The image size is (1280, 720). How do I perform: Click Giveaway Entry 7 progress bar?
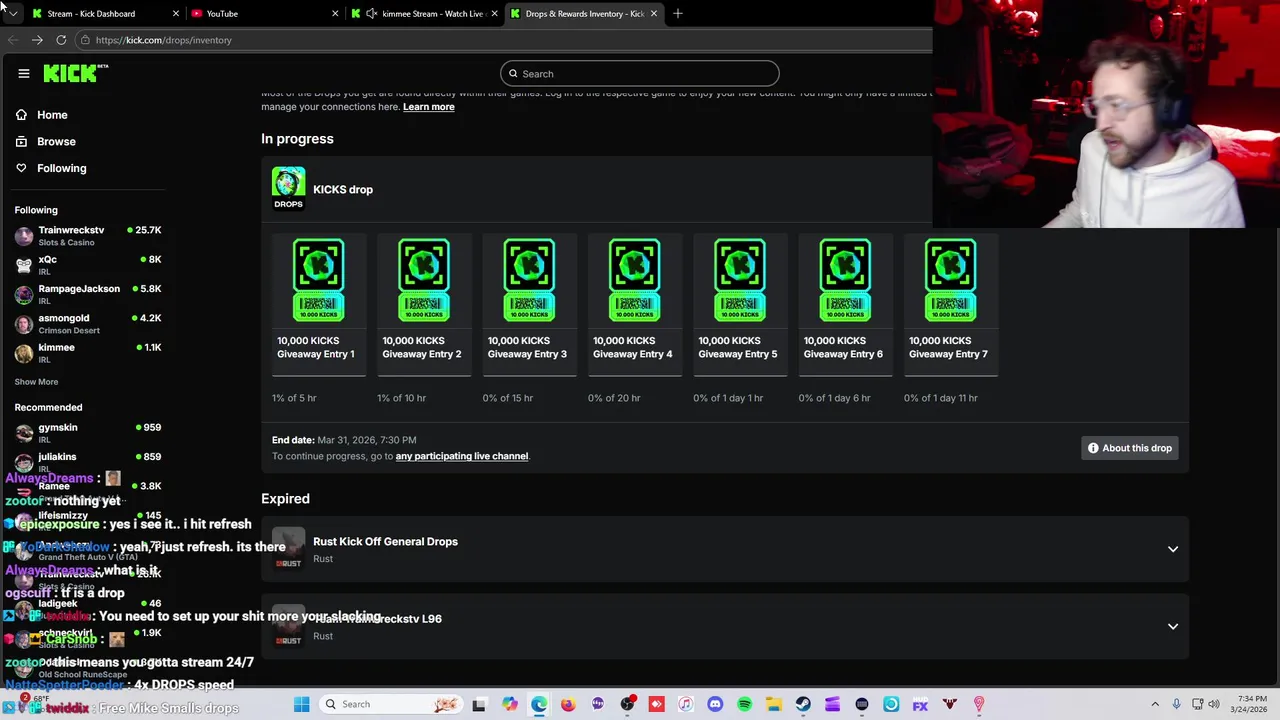pos(951,376)
